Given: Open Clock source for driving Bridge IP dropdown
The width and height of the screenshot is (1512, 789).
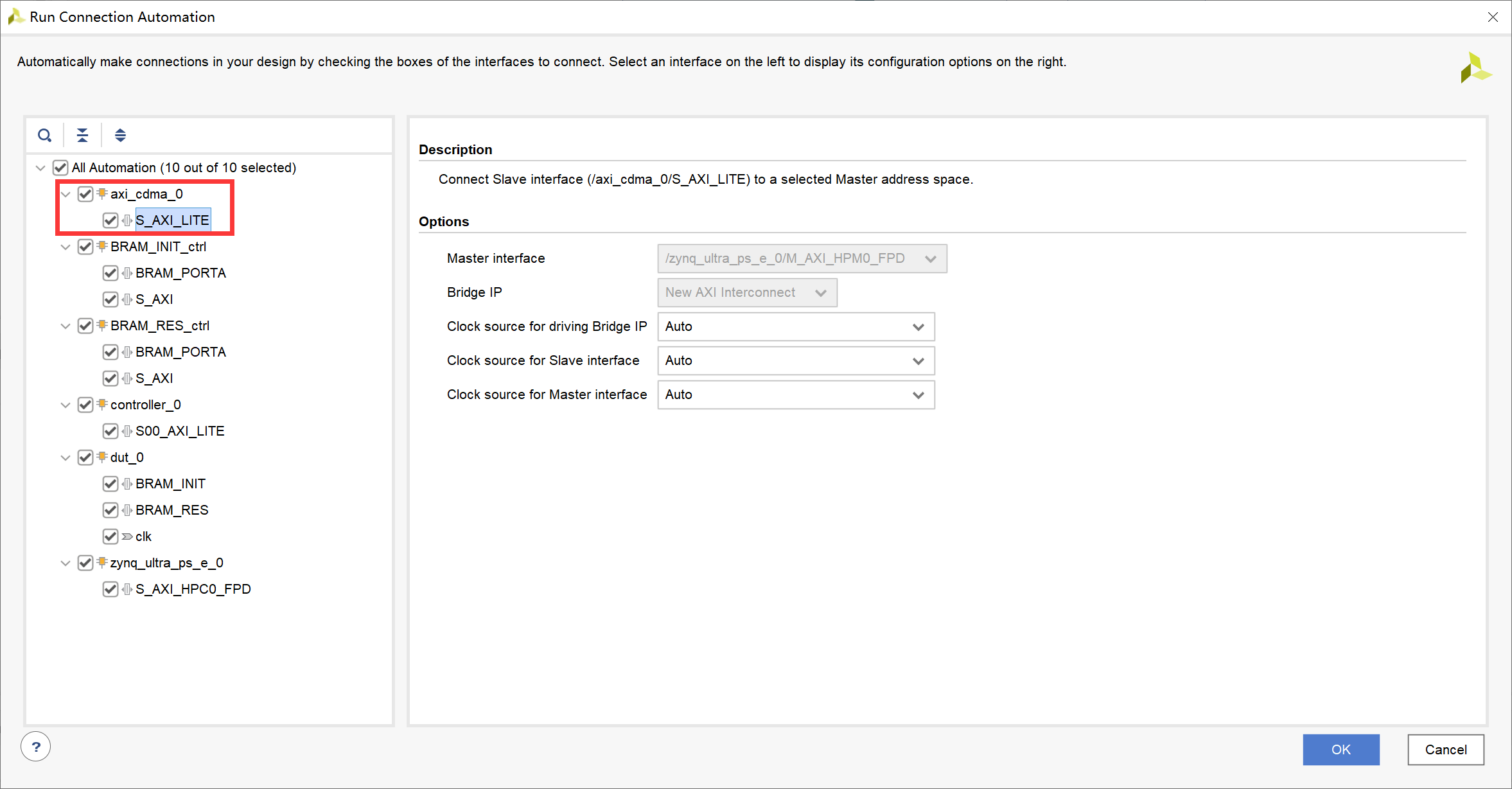Looking at the screenshot, I should (796, 326).
